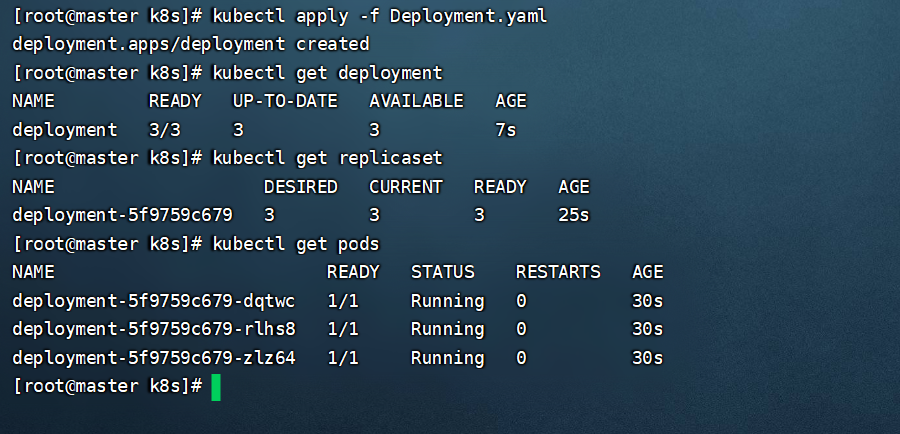
Task: Click the '7s' age value
Action: pos(506,130)
